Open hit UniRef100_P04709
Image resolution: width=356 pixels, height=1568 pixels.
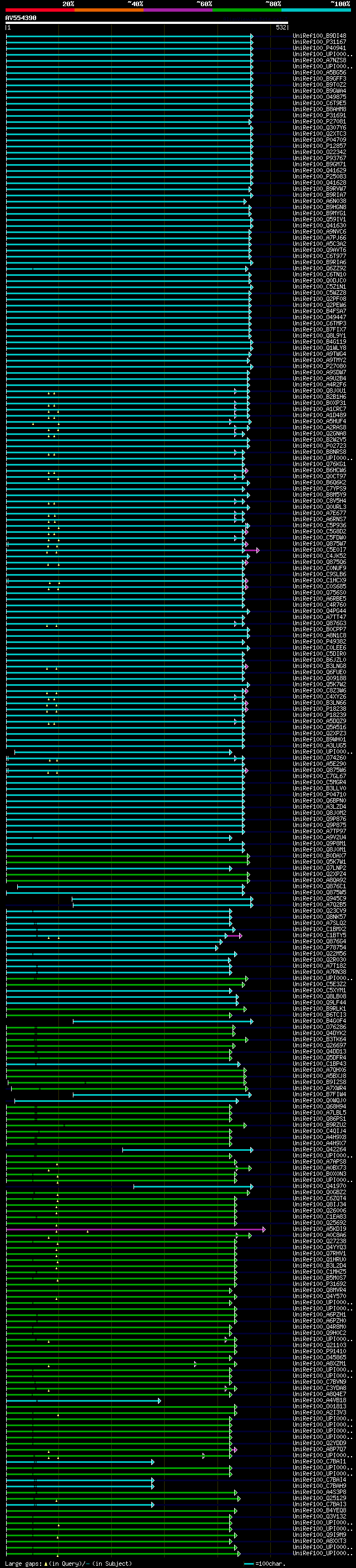[x=319, y=140]
